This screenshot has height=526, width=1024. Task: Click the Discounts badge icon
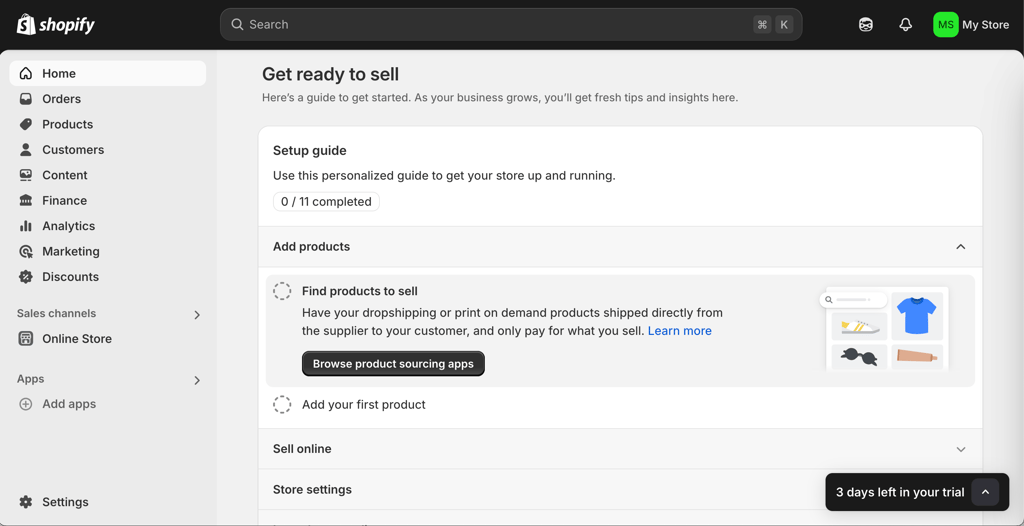(25, 277)
